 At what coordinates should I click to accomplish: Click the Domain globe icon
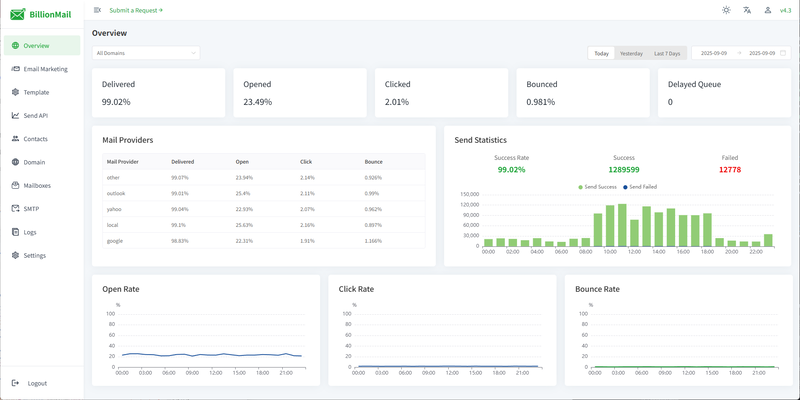point(15,162)
